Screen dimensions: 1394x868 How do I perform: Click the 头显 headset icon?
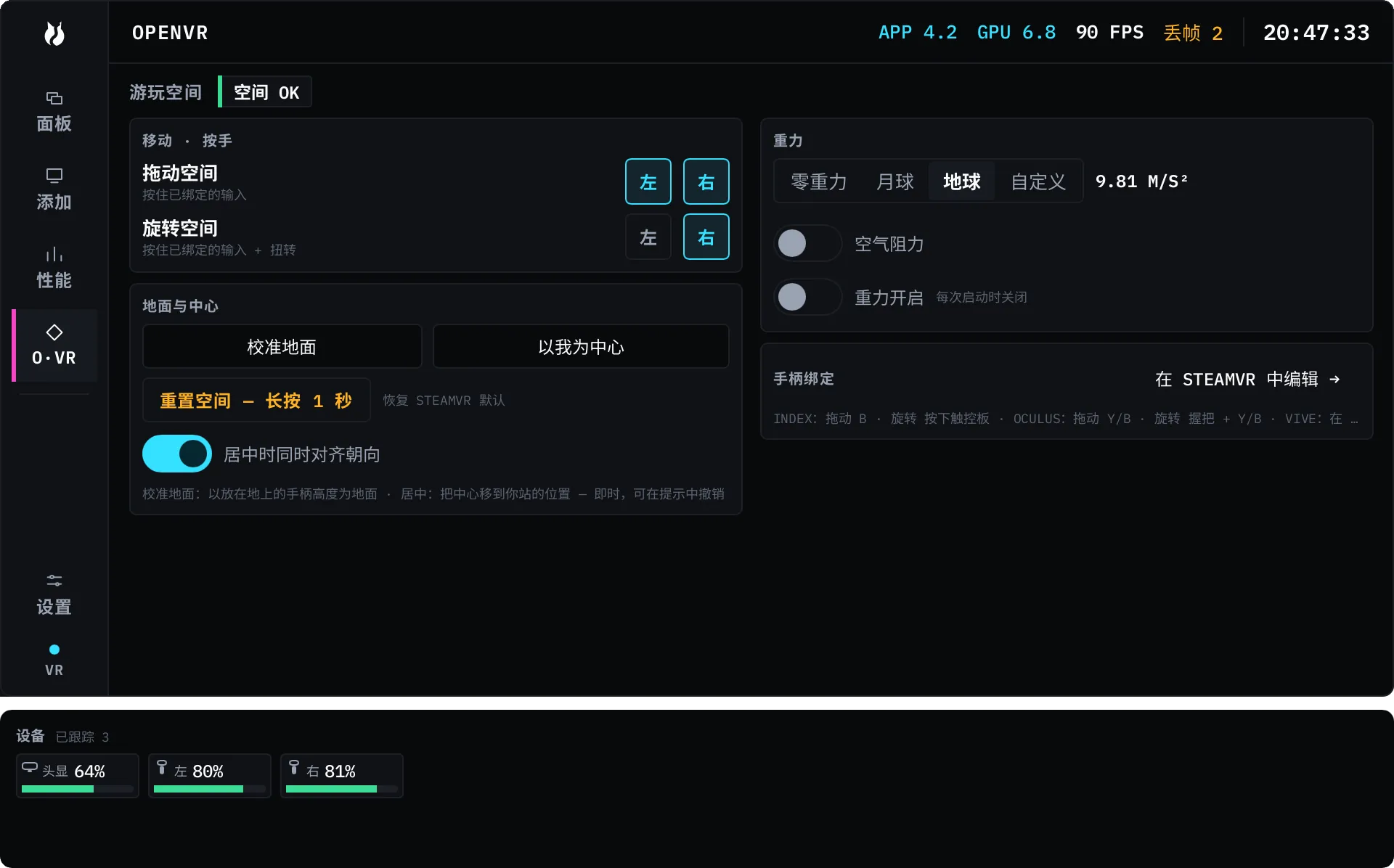coord(30,767)
